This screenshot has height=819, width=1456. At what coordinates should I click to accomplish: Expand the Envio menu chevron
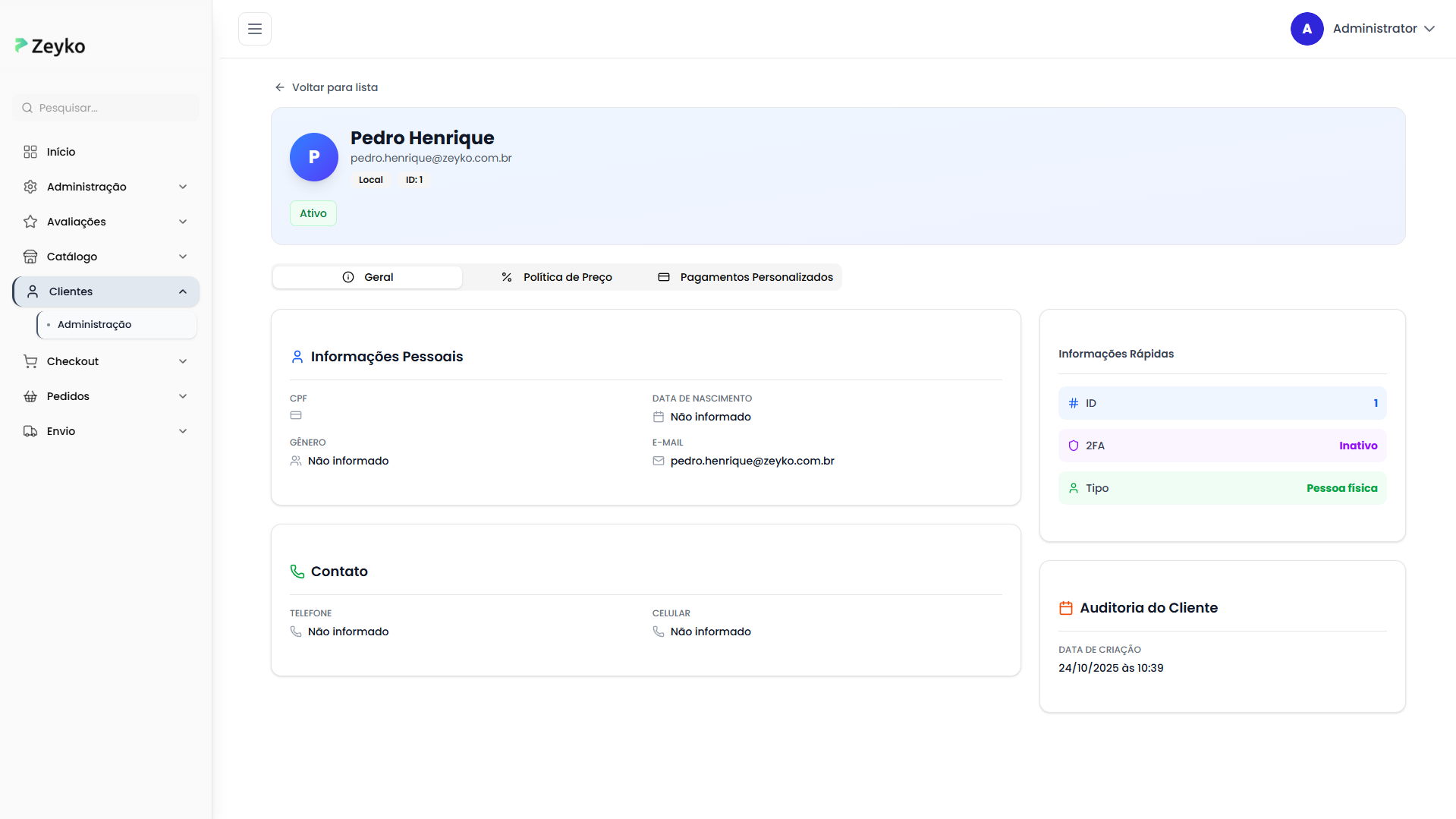183,431
